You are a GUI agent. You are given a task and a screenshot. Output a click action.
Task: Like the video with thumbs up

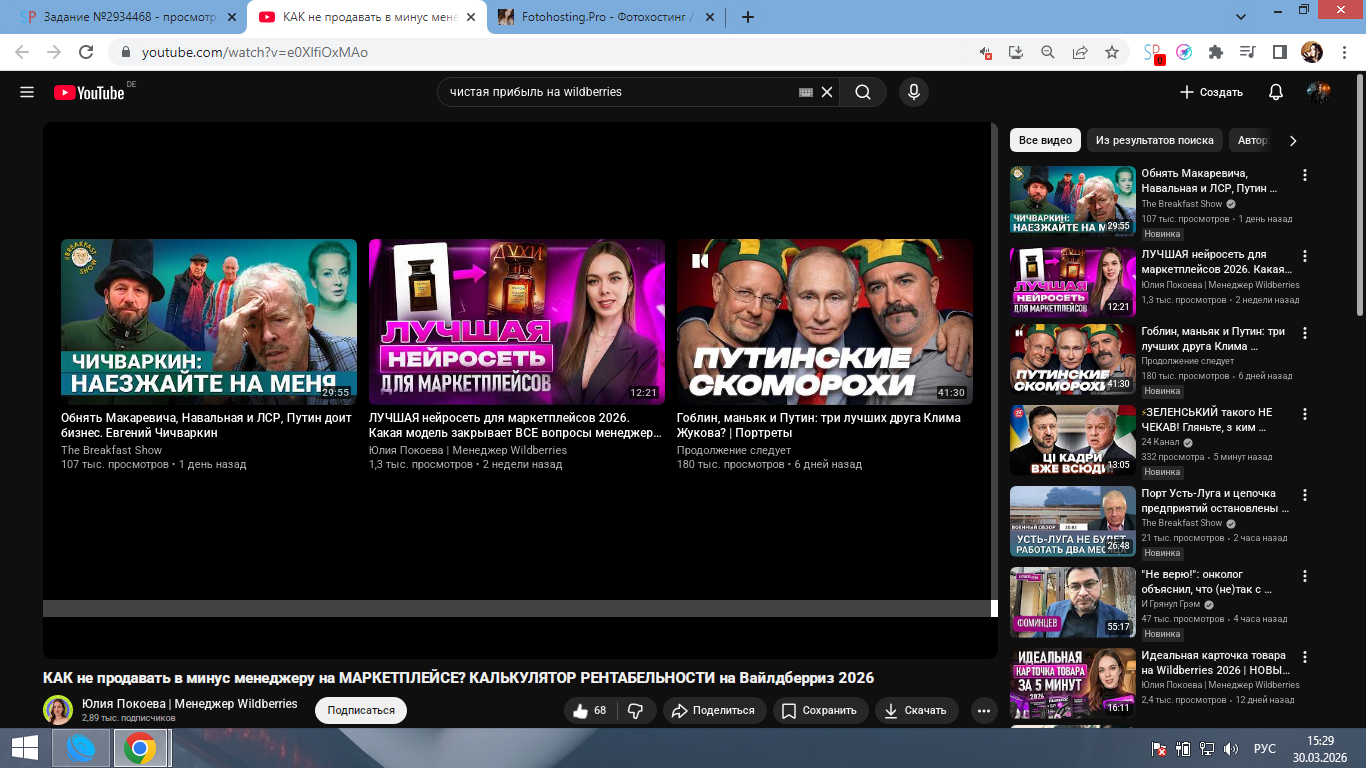tap(590, 710)
